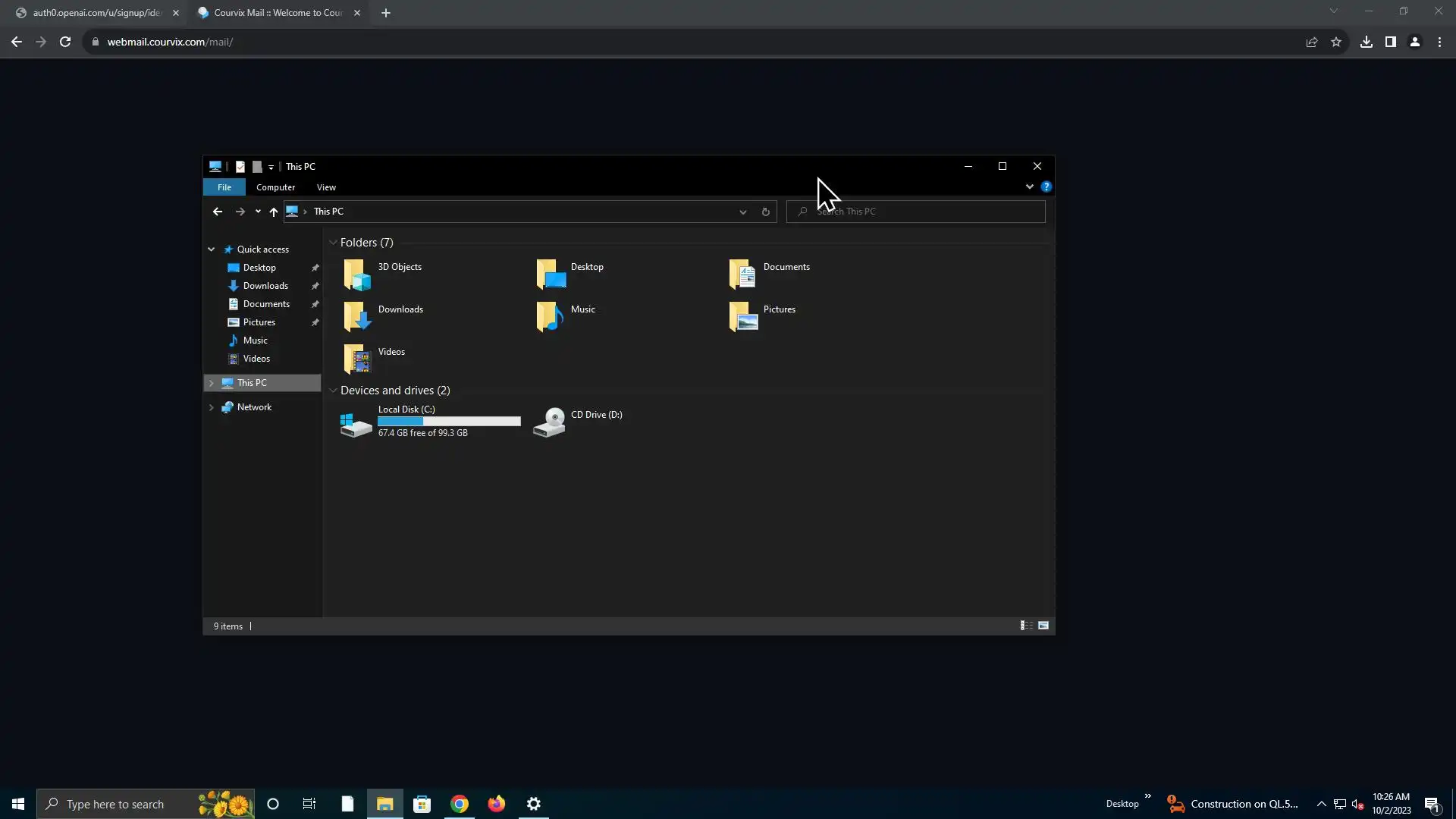This screenshot has height=819, width=1456.
Task: Switch to details view layout
Action: tap(1026, 626)
